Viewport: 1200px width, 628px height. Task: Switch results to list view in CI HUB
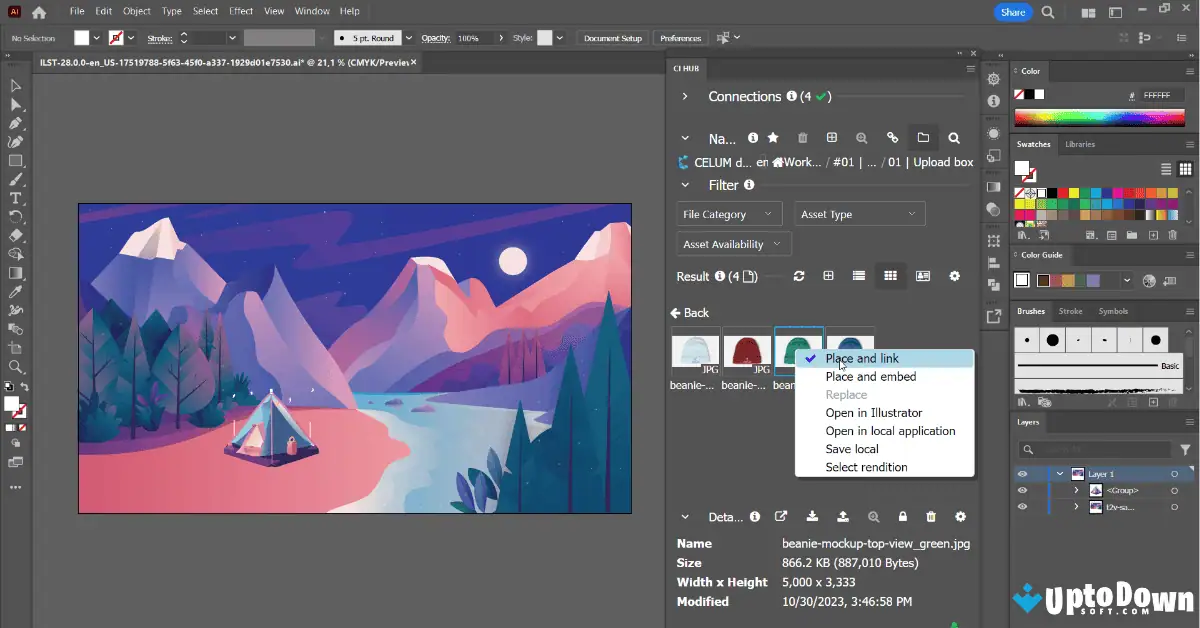pos(859,276)
